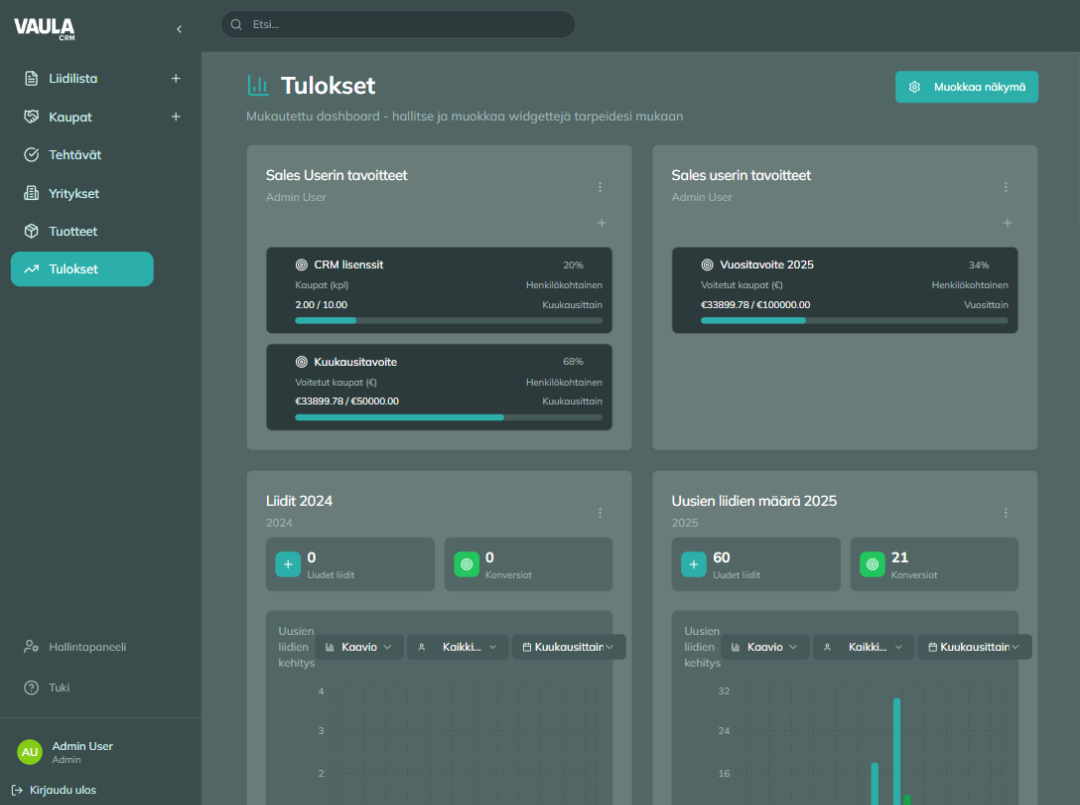The image size is (1080, 805).
Task: Click the green Konversiot icon showing 21
Action: tap(873, 564)
